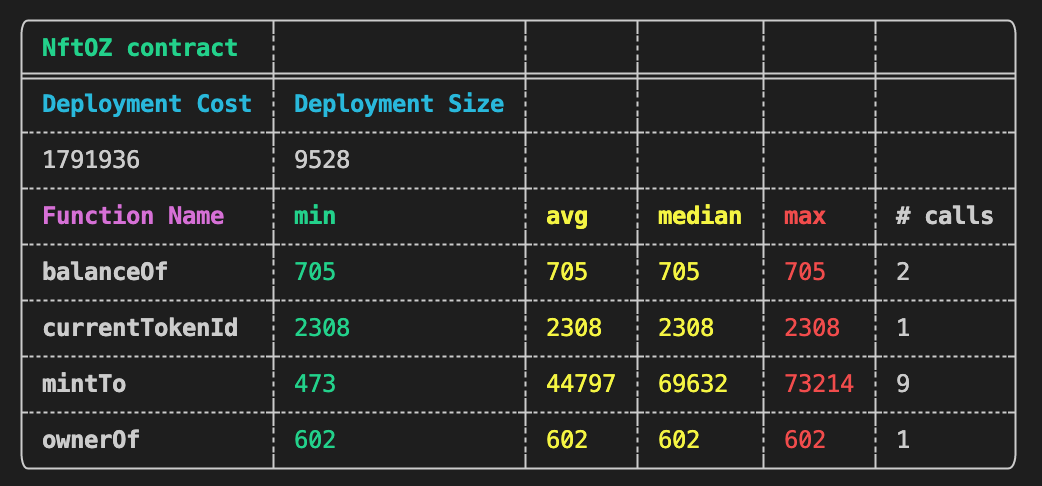Click the "Function Name" column header

pyautogui.click(x=132, y=216)
